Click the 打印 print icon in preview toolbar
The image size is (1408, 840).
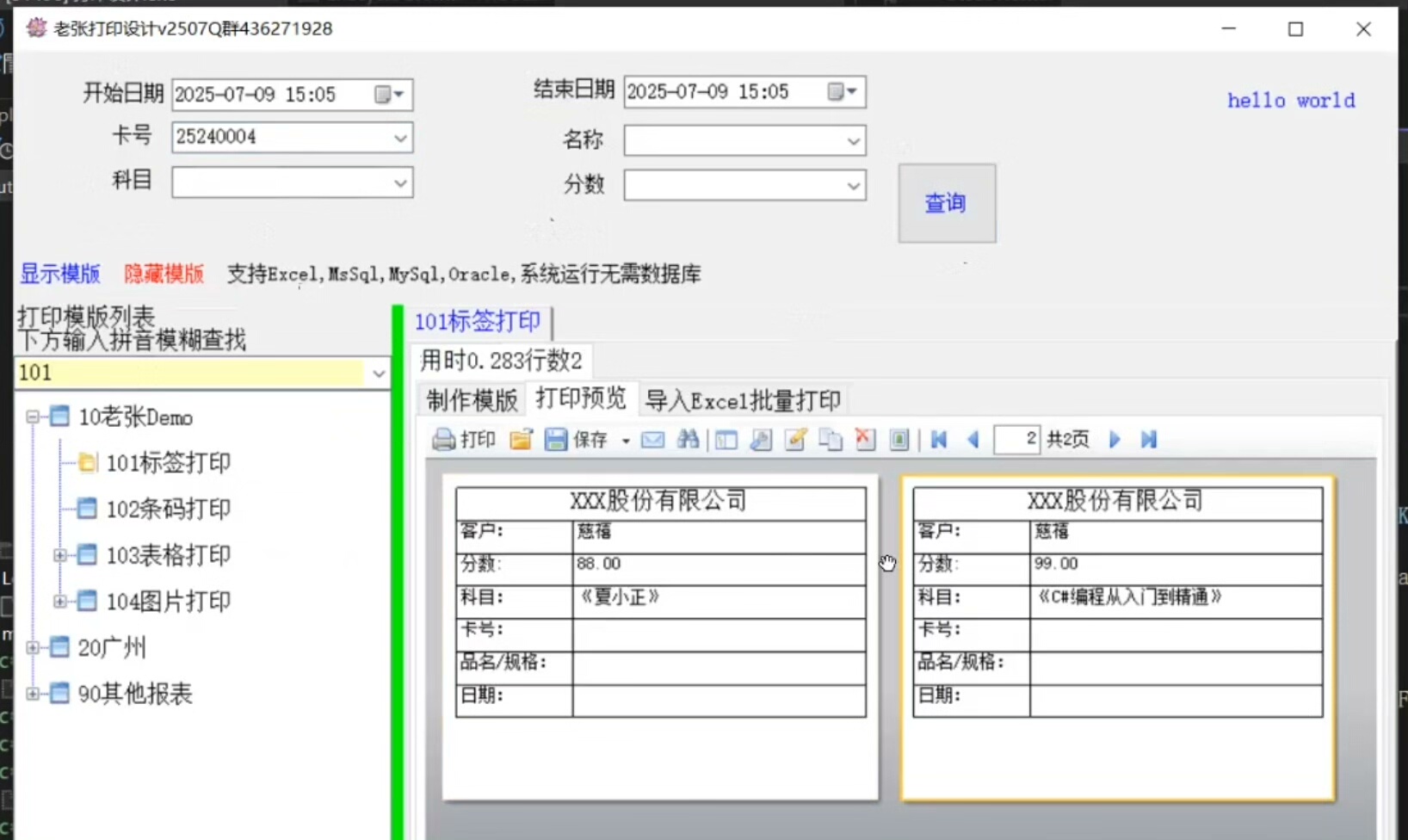click(x=444, y=440)
